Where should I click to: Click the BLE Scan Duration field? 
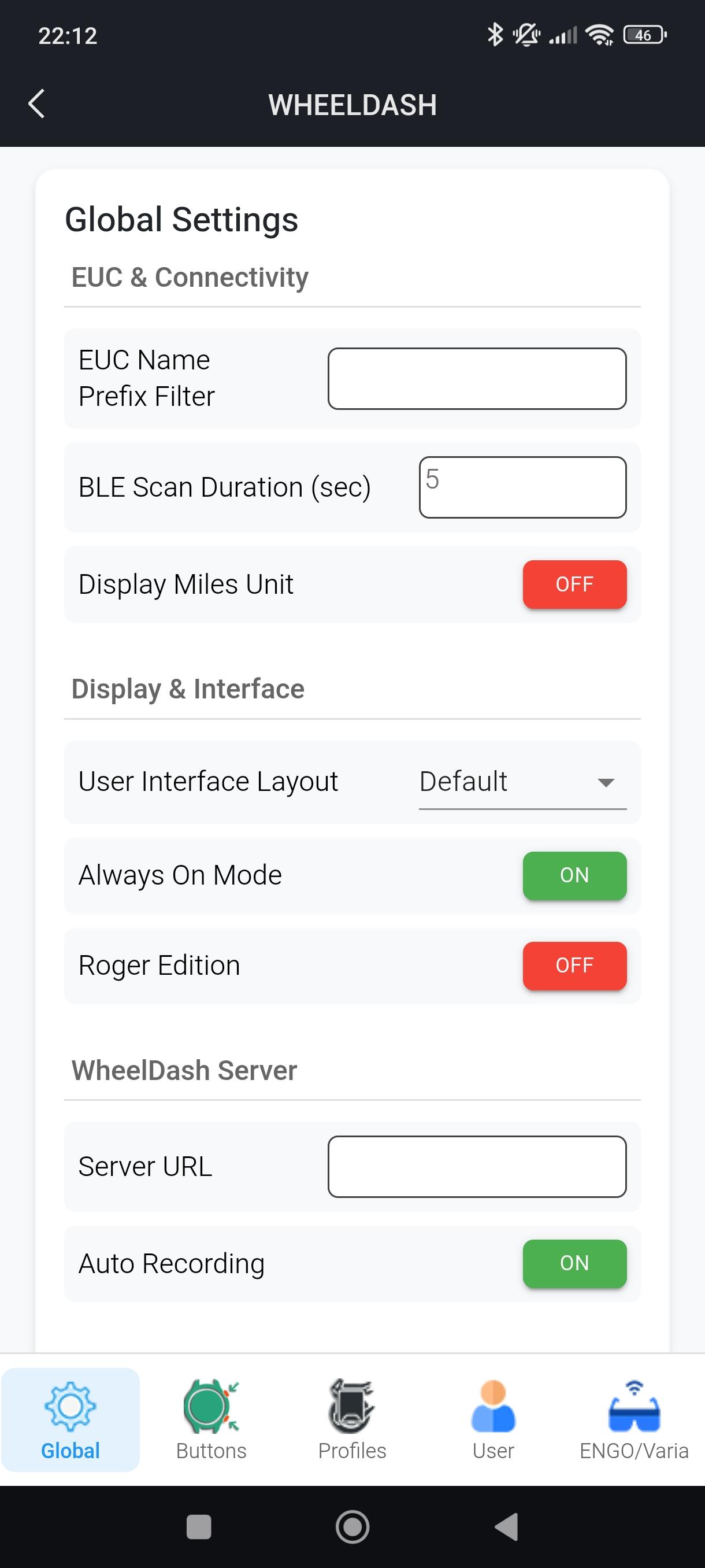pos(522,487)
